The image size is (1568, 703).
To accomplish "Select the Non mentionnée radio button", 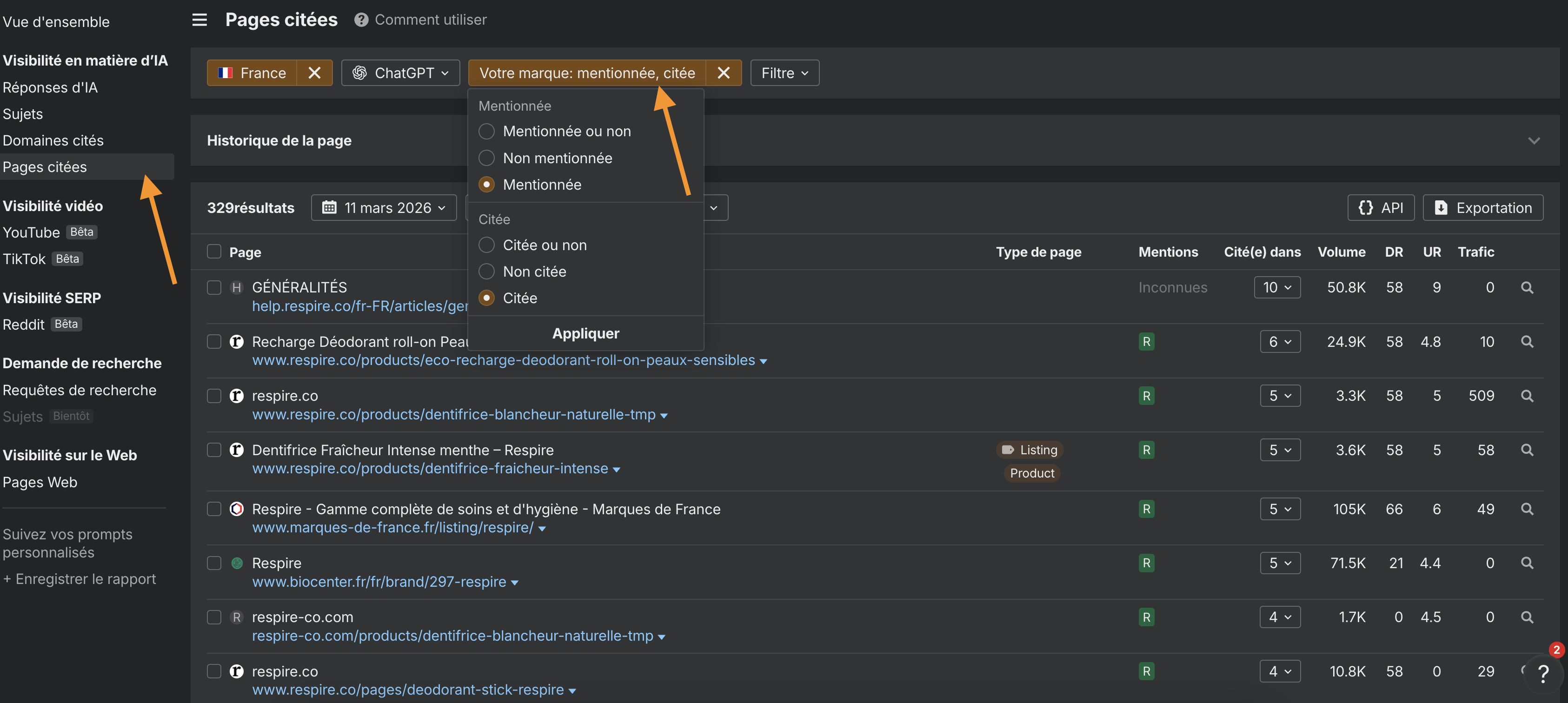I will 486,158.
